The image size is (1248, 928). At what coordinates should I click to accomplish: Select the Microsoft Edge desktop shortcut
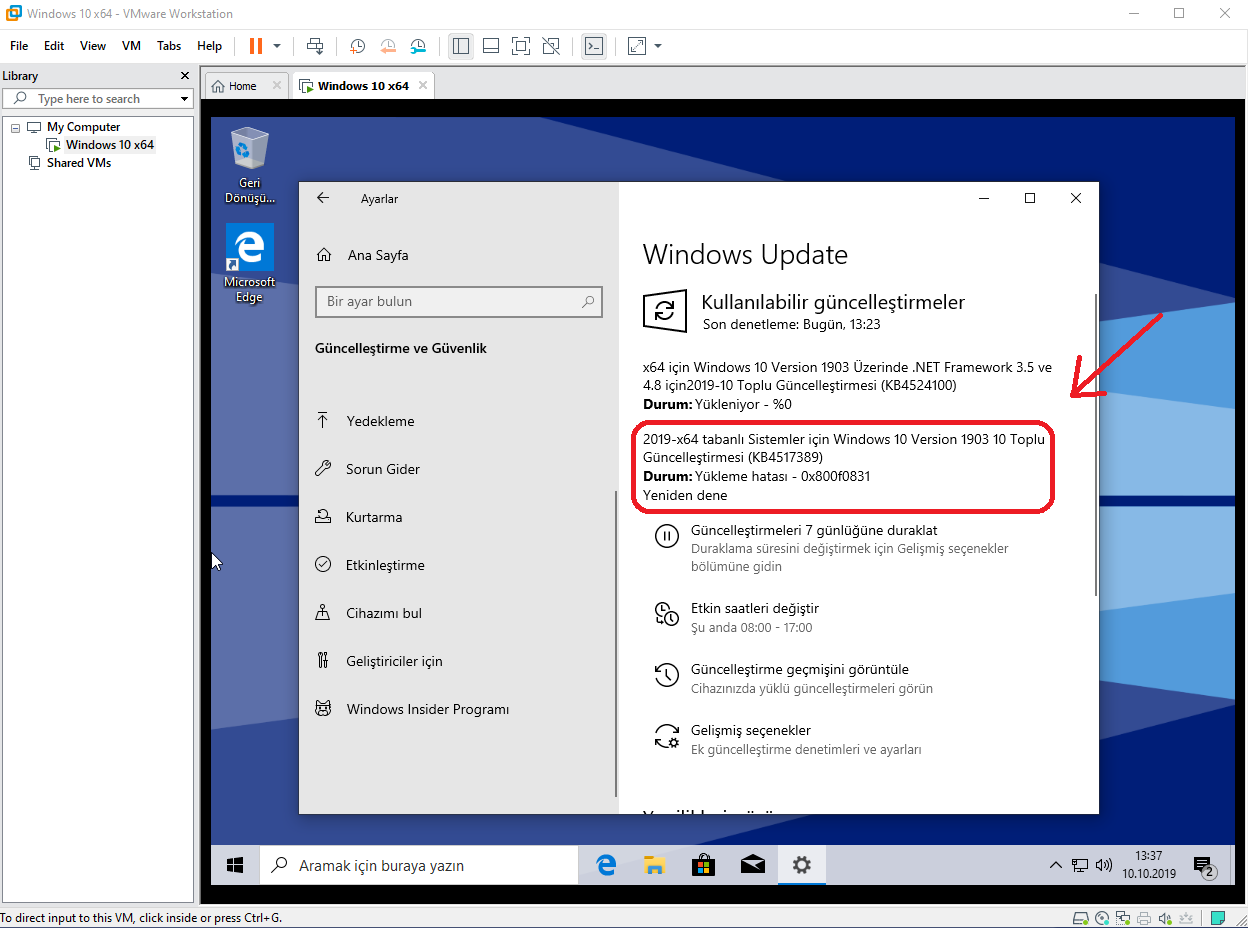point(249,264)
